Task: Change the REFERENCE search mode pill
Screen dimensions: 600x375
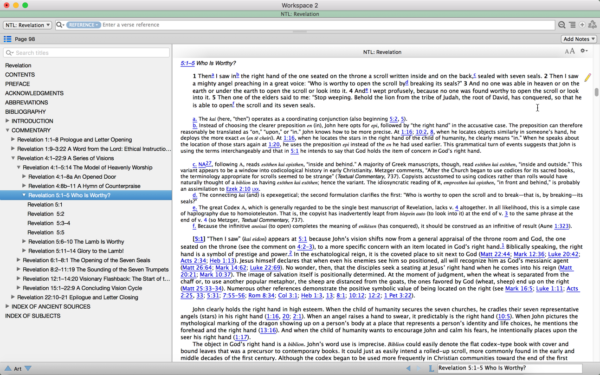Action: 83,25
